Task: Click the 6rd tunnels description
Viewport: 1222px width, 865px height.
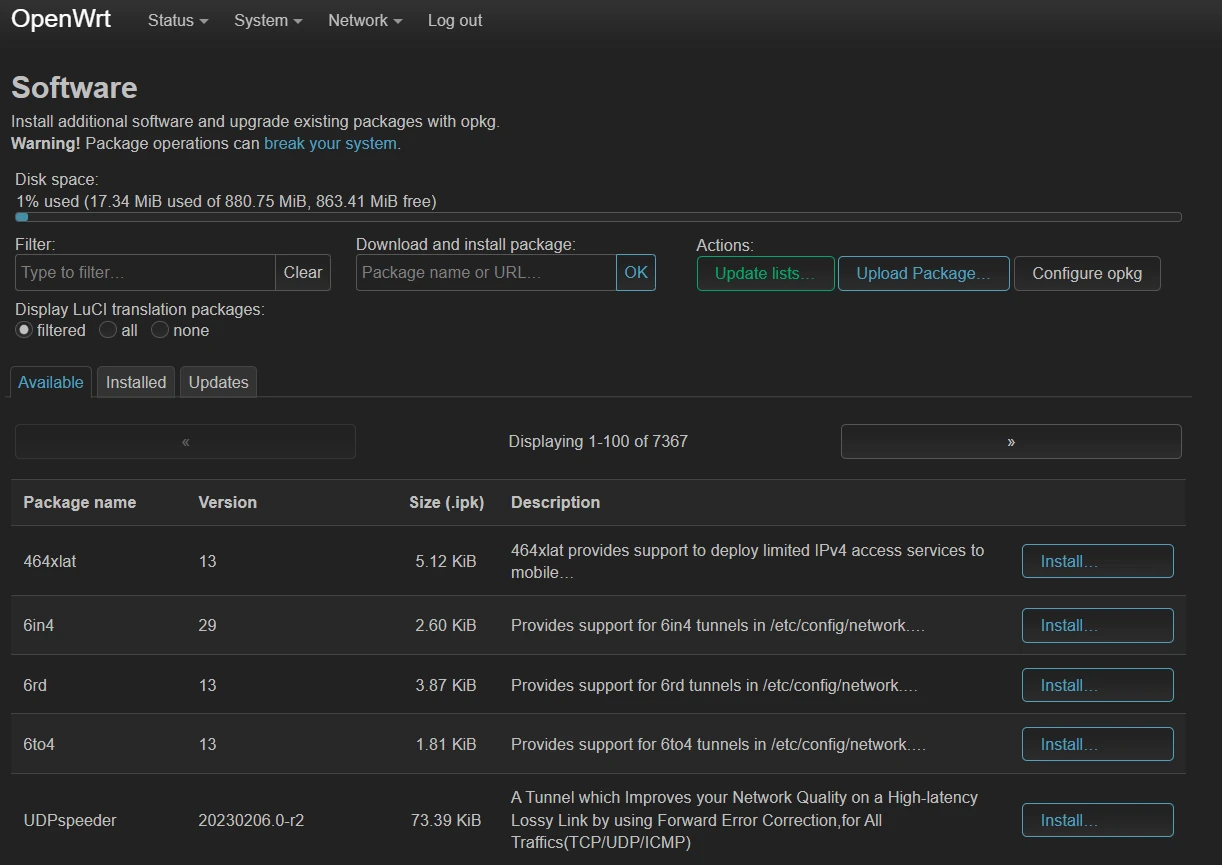Action: pyautogui.click(x=714, y=685)
